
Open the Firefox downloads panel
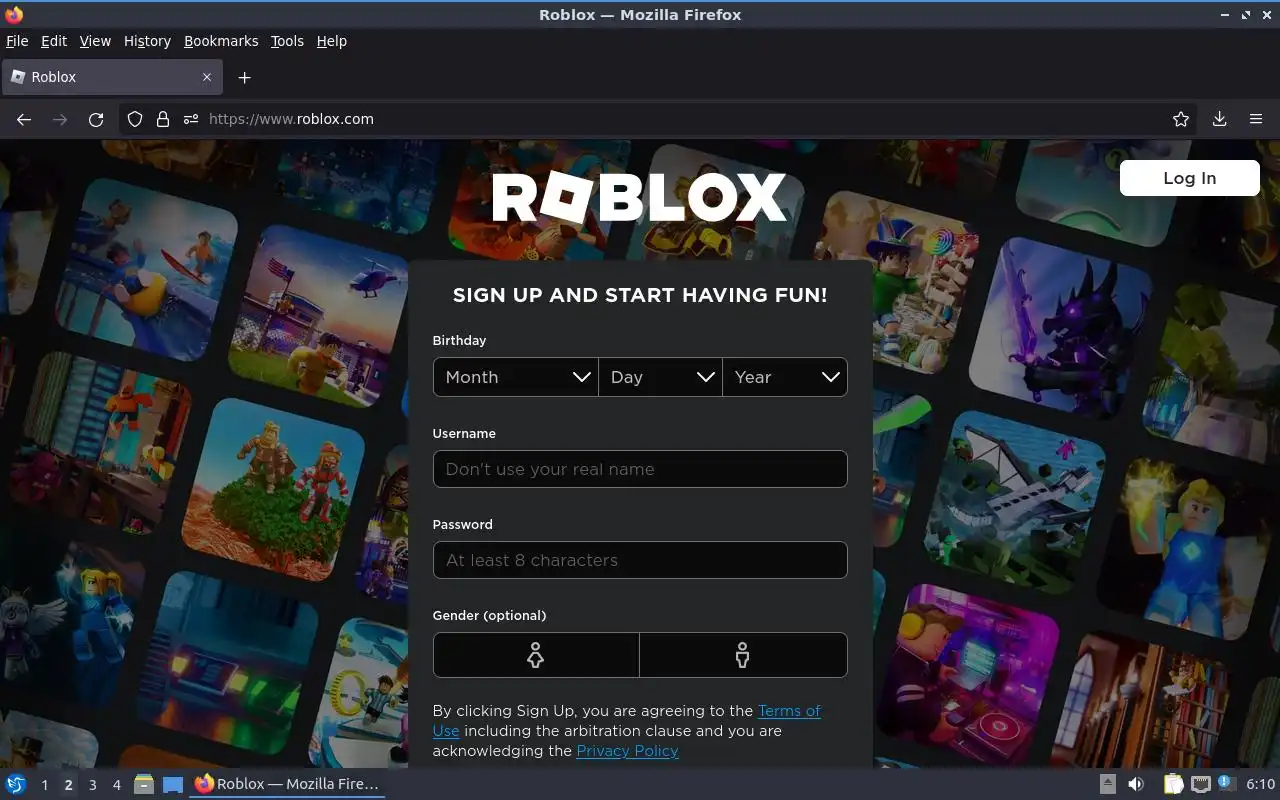click(x=1219, y=119)
